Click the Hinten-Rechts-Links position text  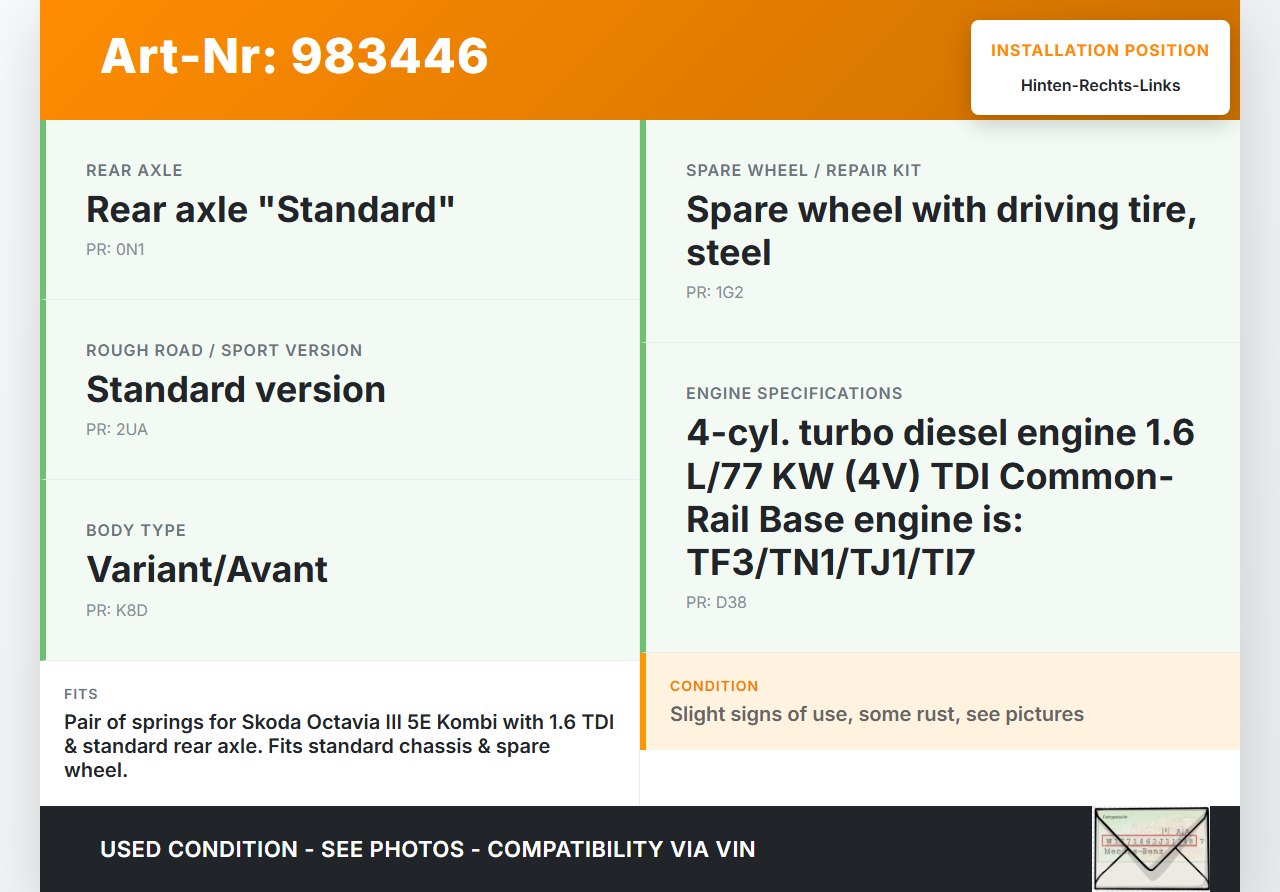click(x=1100, y=86)
